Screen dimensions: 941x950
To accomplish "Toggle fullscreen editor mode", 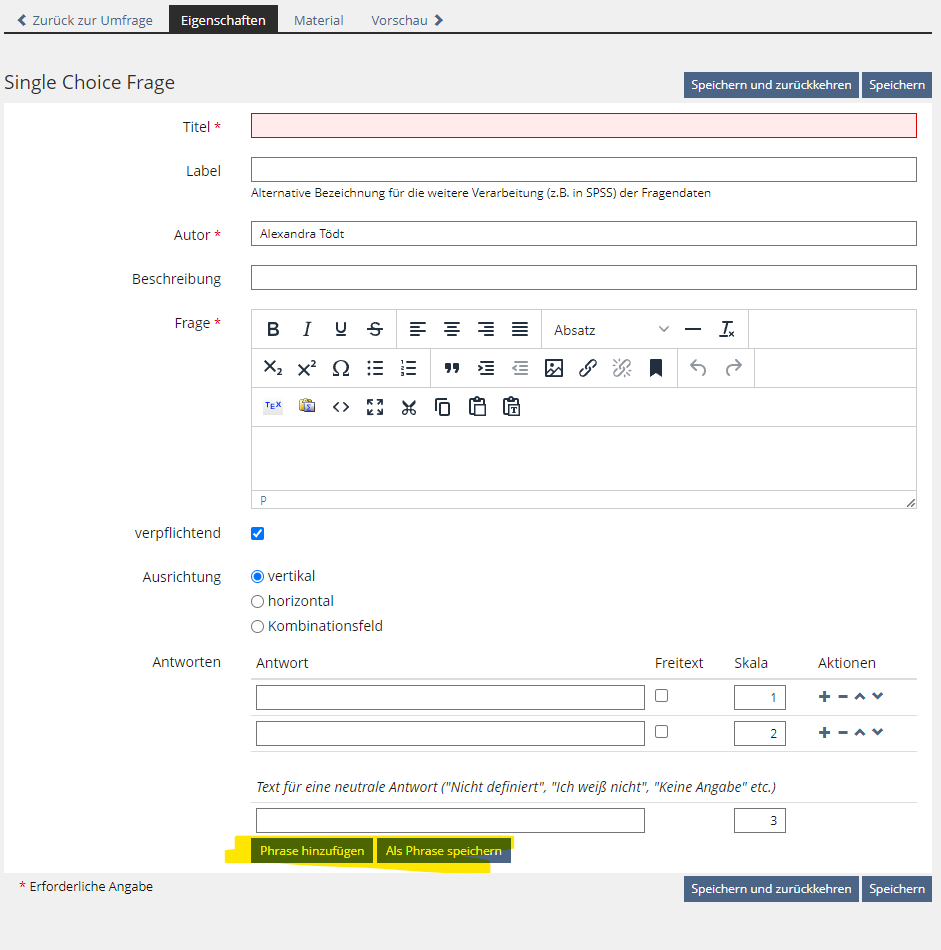I will click(374, 407).
